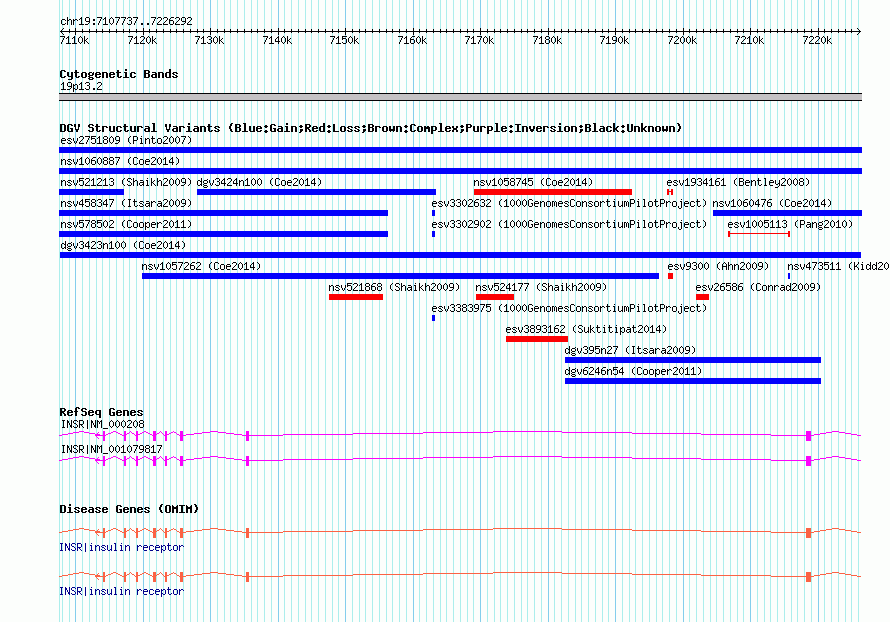Image resolution: width=890 pixels, height=622 pixels.
Task: Click the 7130k ruler position
Action: pos(209,40)
